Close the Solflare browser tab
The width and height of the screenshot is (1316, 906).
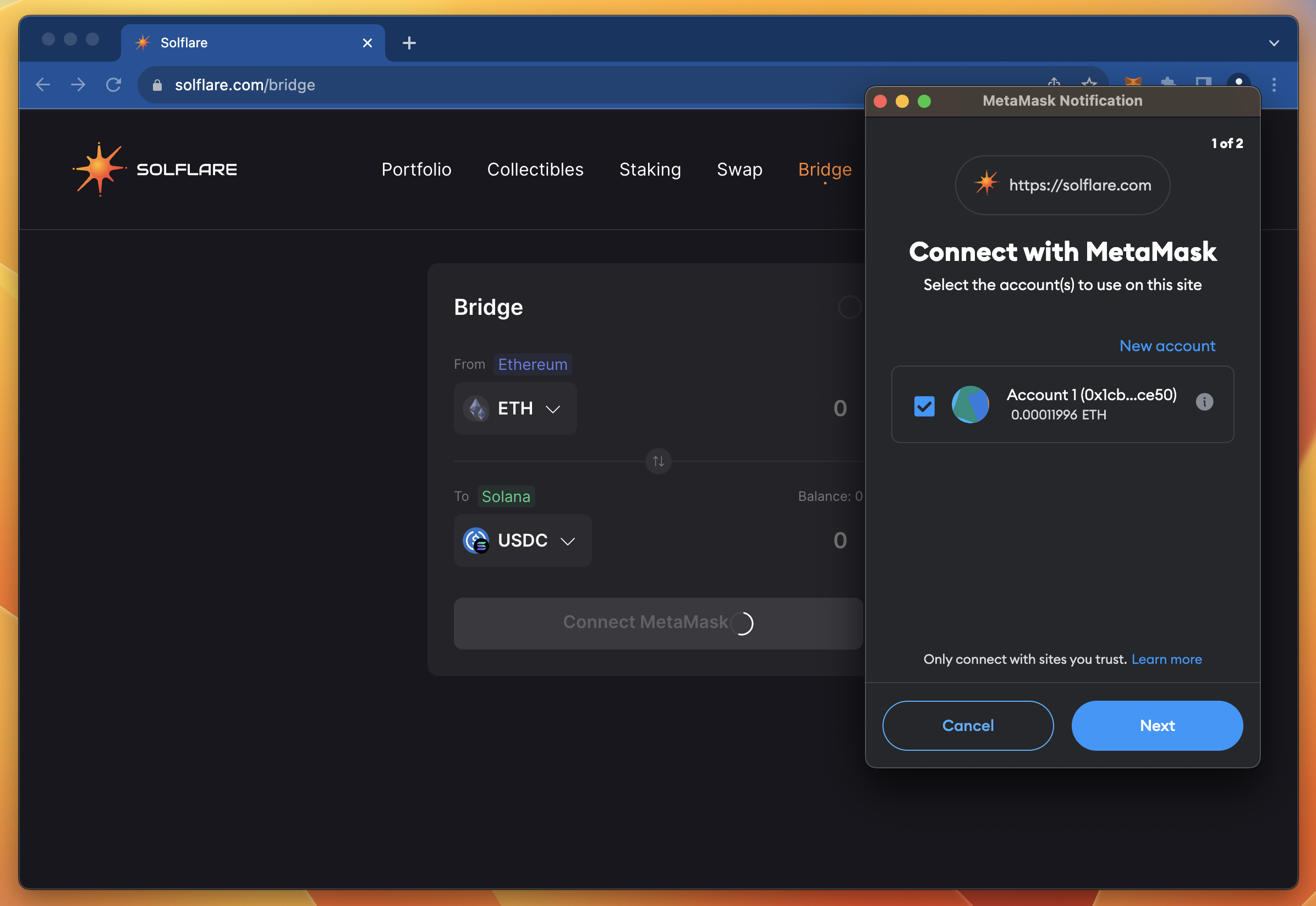pyautogui.click(x=368, y=43)
